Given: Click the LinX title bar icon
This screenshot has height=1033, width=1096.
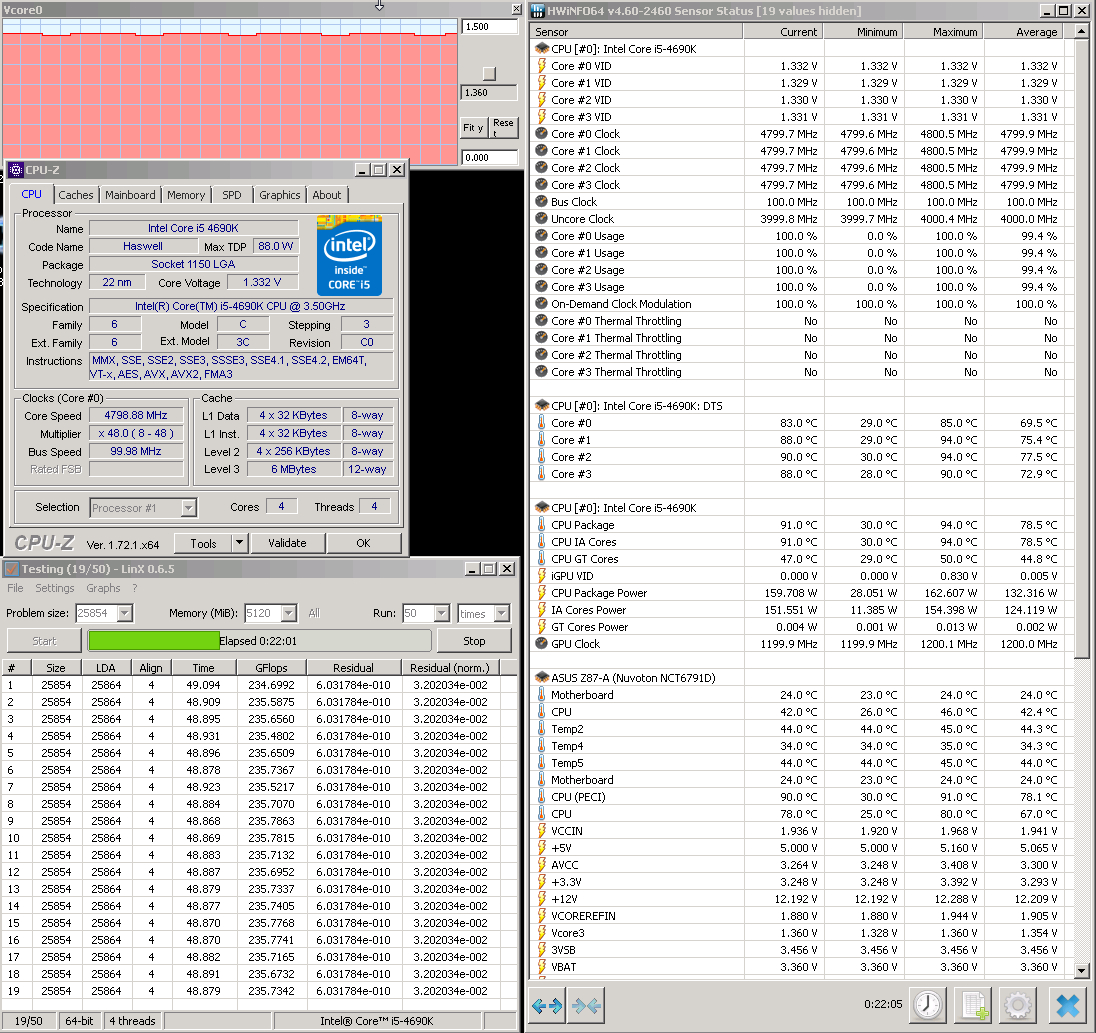Looking at the screenshot, I should coord(11,569).
